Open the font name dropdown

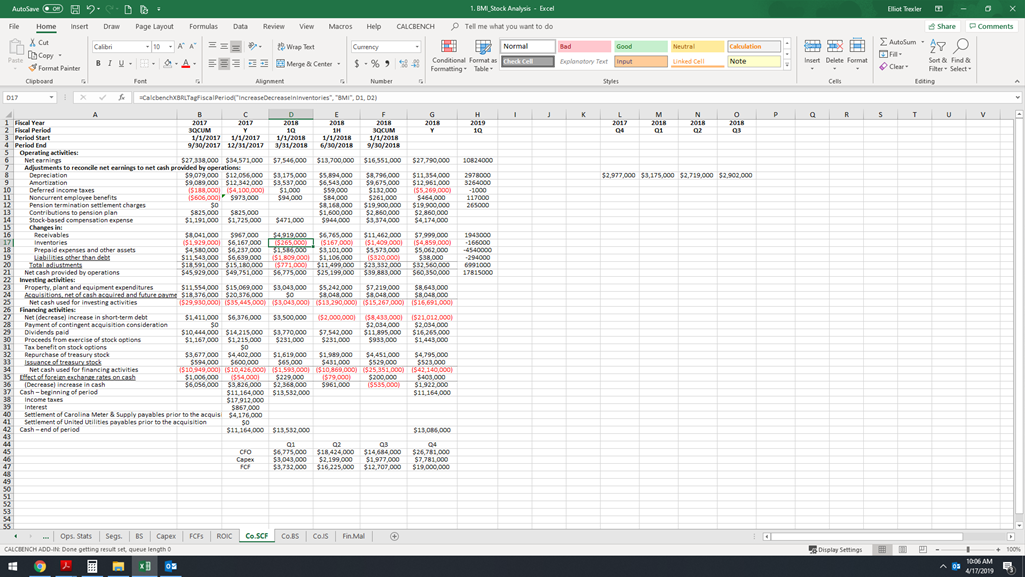point(147,47)
